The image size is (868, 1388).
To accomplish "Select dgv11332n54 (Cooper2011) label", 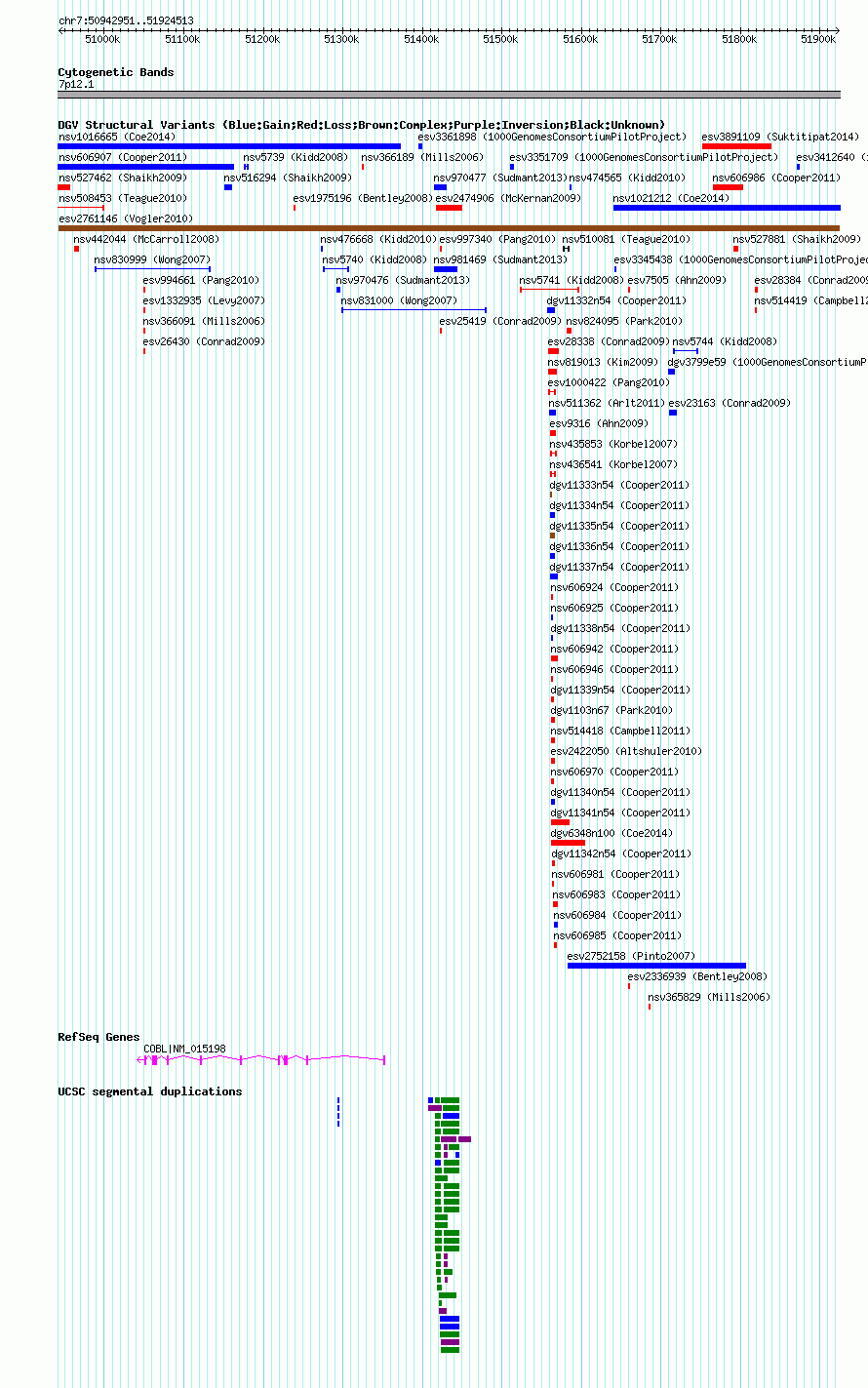I will (x=616, y=300).
